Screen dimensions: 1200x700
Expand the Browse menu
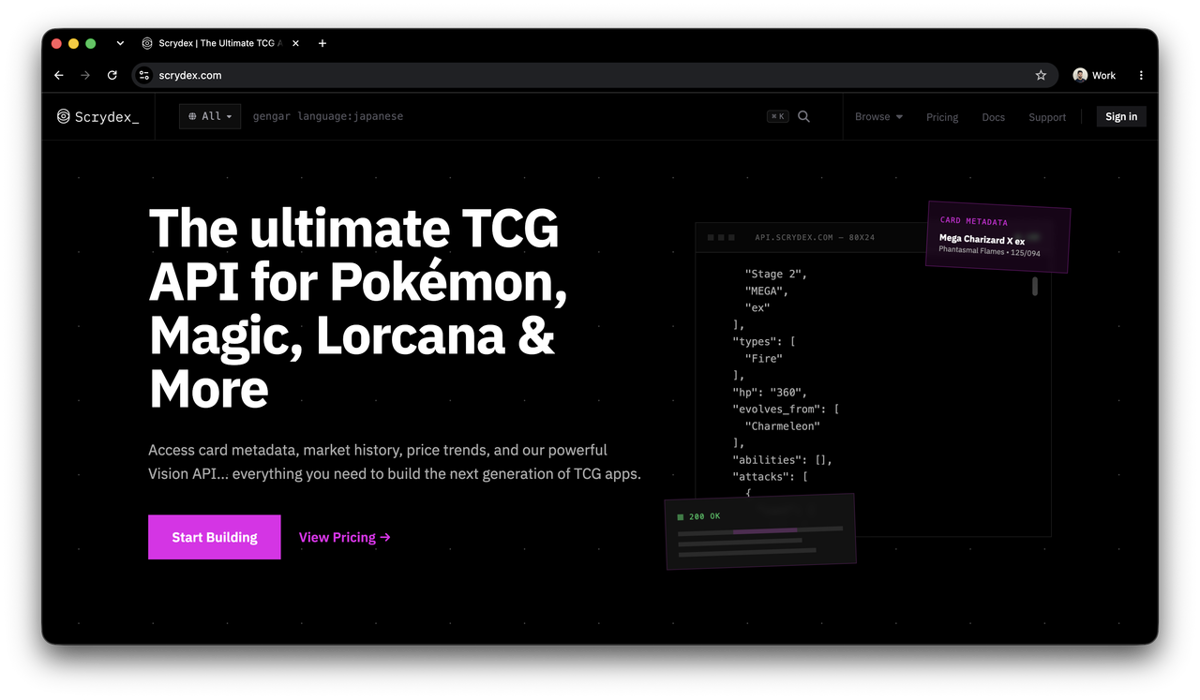(878, 117)
